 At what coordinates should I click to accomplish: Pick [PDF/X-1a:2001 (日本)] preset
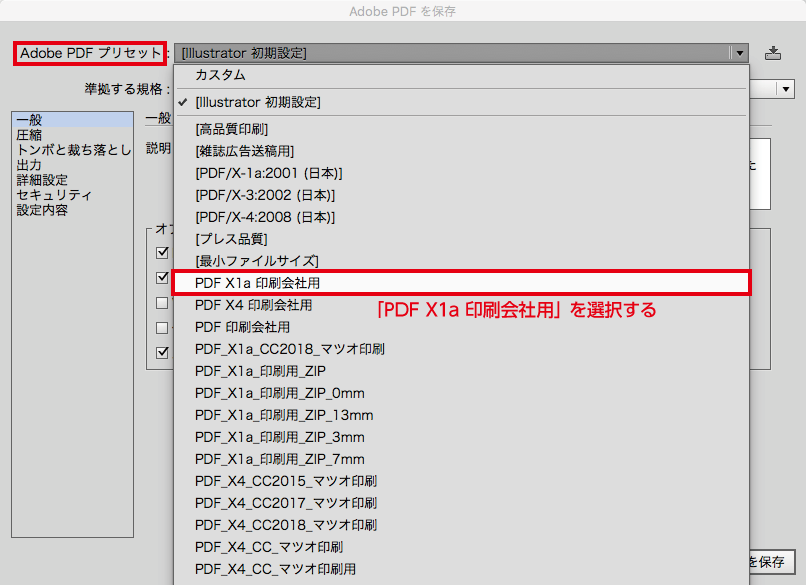pyautogui.click(x=461, y=173)
